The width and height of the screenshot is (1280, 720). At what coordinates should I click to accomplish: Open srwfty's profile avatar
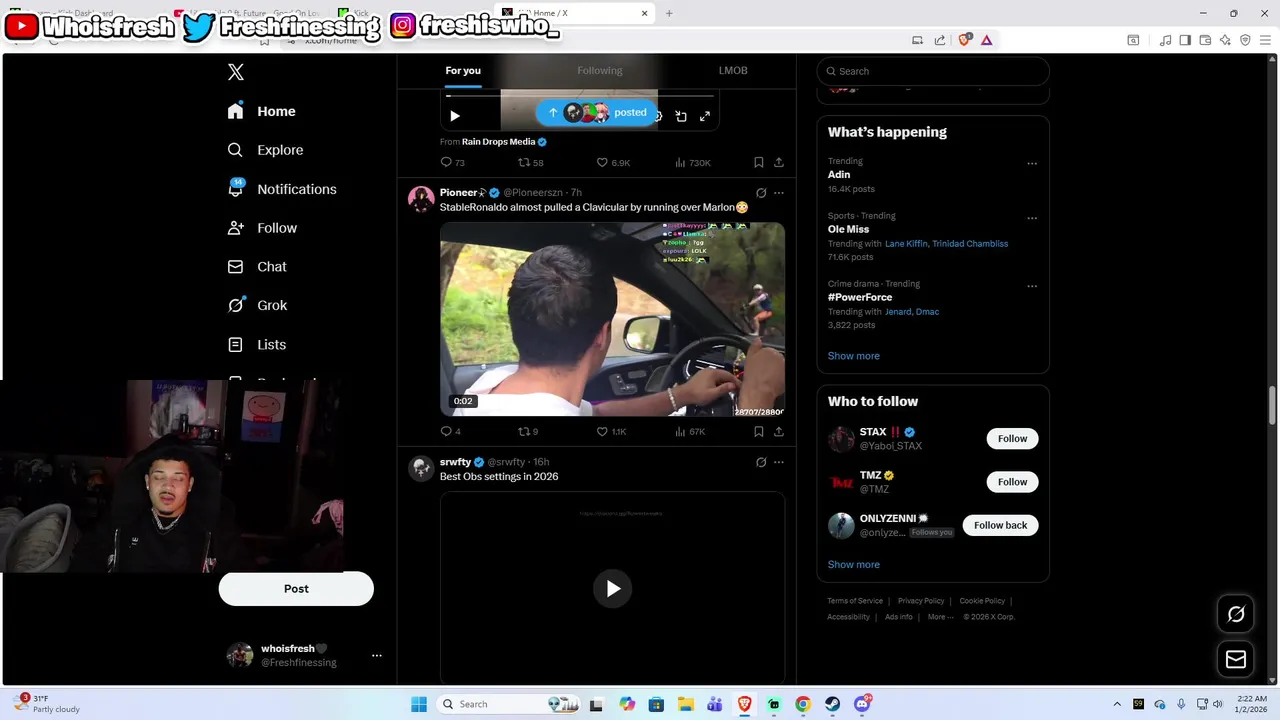pos(421,468)
